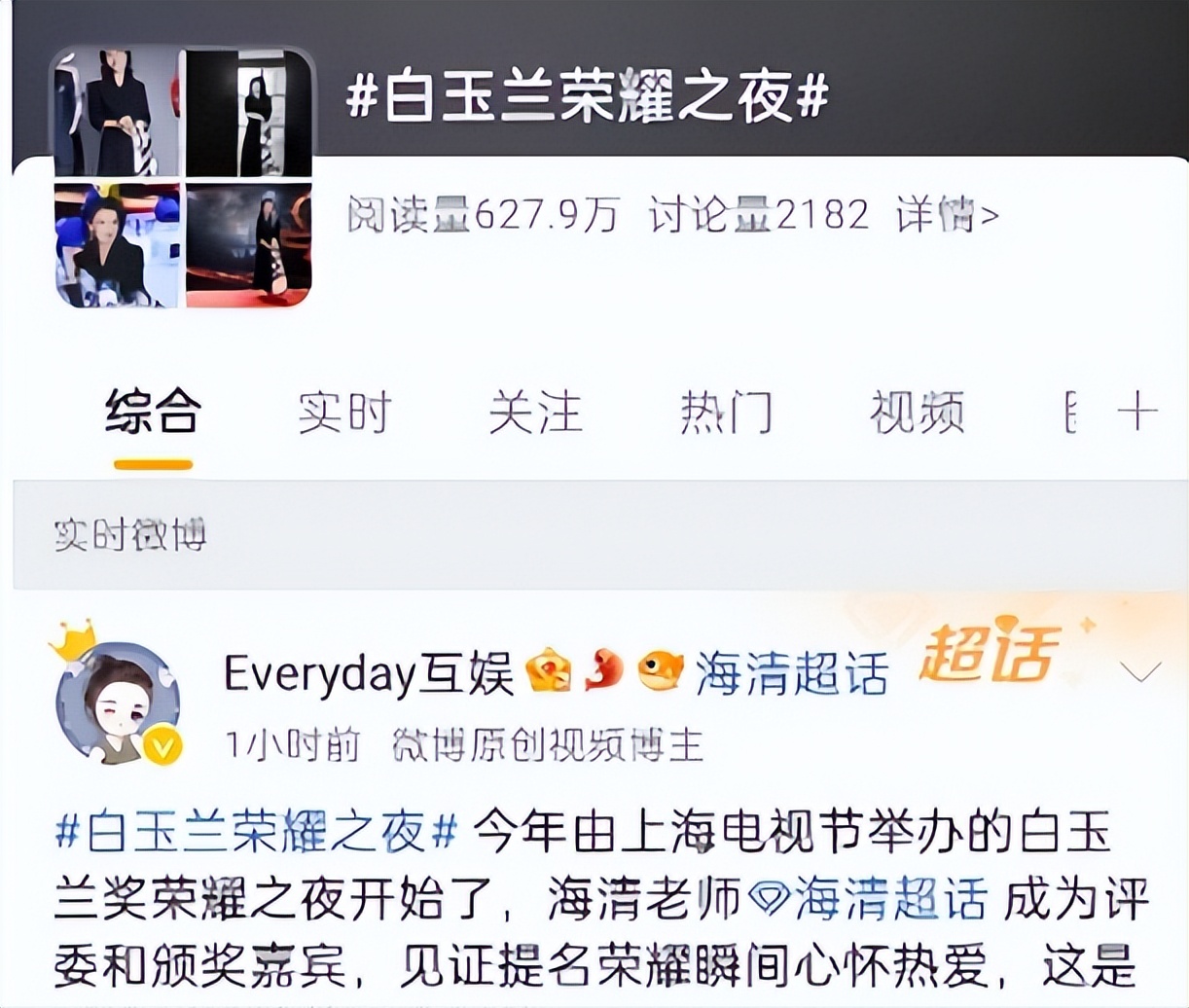The height and width of the screenshot is (1008, 1189).
Task: Click the orange fish badge icon
Action: (661, 670)
